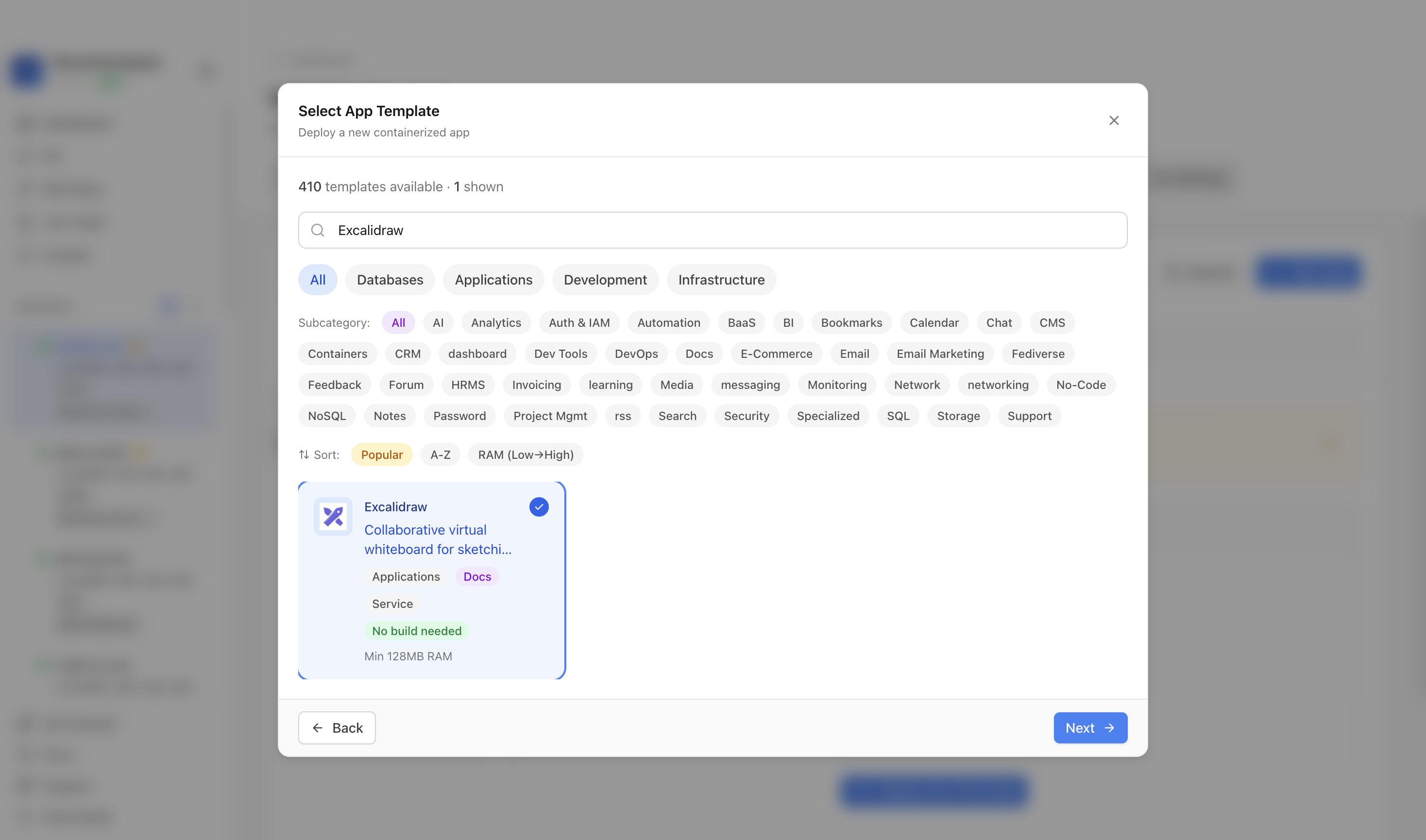Filter by Forum subcategory
1426x840 pixels.
(406, 385)
